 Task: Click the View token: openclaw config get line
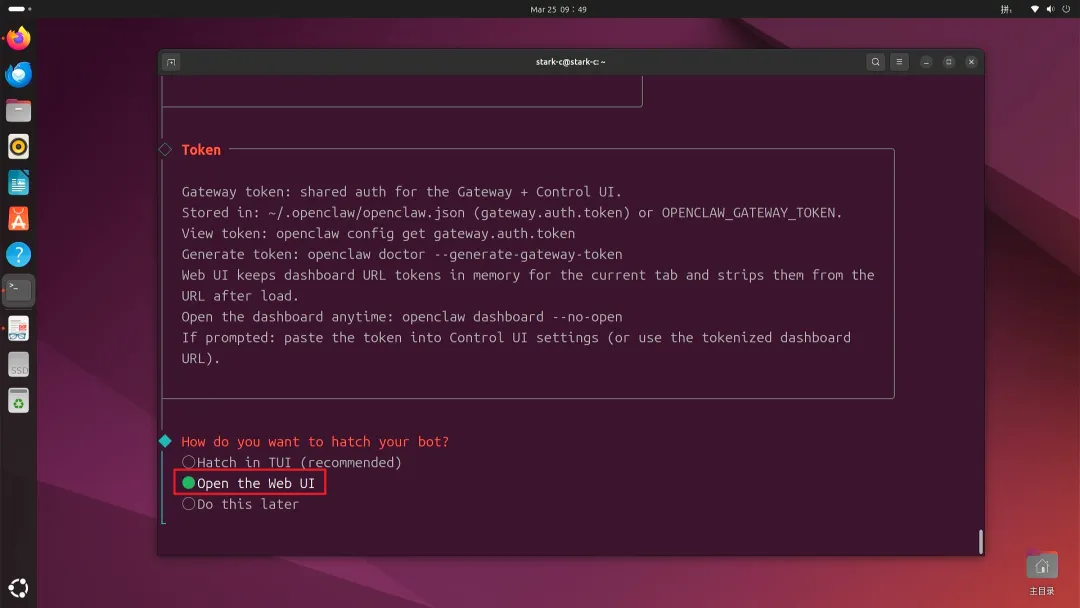[378, 233]
